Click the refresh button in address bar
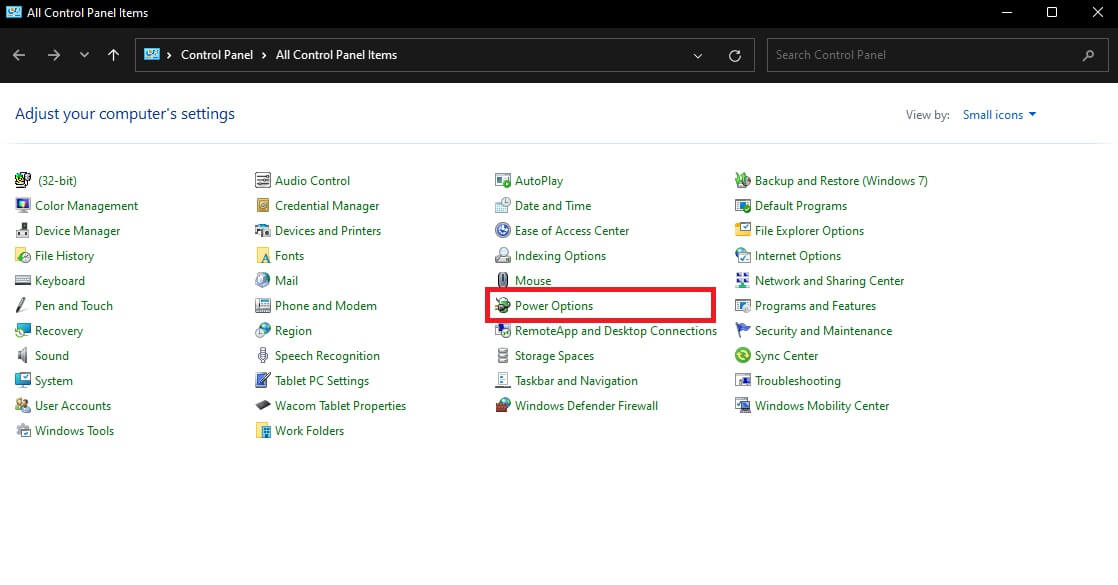Viewport: 1118px width, 585px height. (735, 56)
